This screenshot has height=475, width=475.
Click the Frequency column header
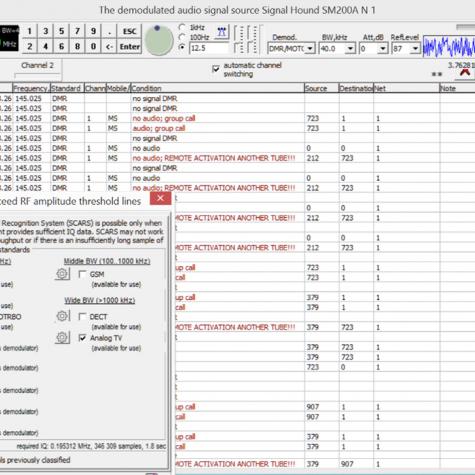[31, 88]
